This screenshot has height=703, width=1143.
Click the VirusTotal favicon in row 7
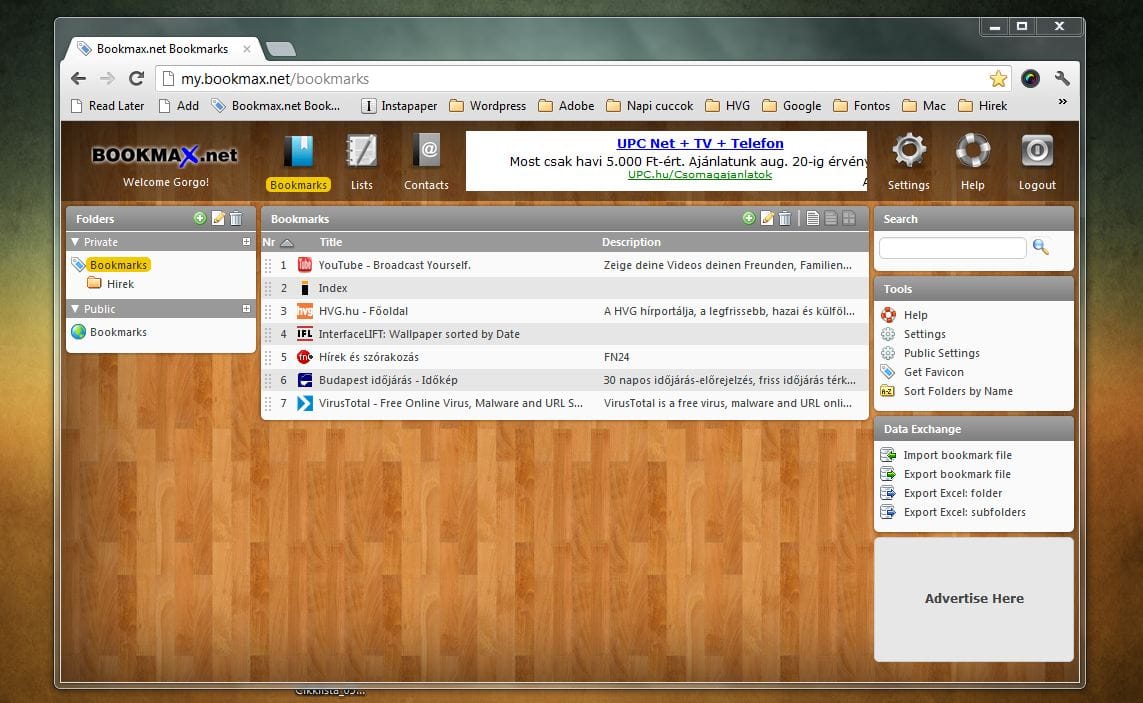(305, 403)
